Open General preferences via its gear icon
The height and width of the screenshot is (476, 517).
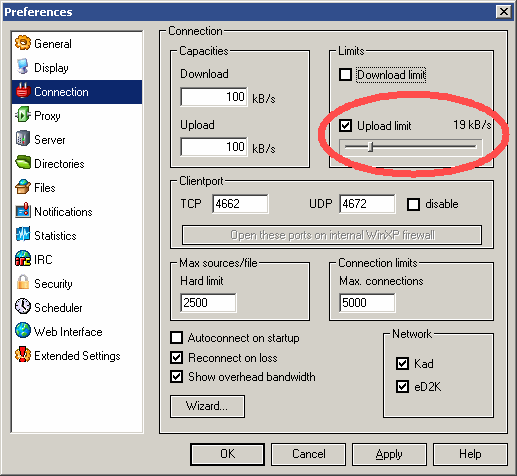[23, 43]
